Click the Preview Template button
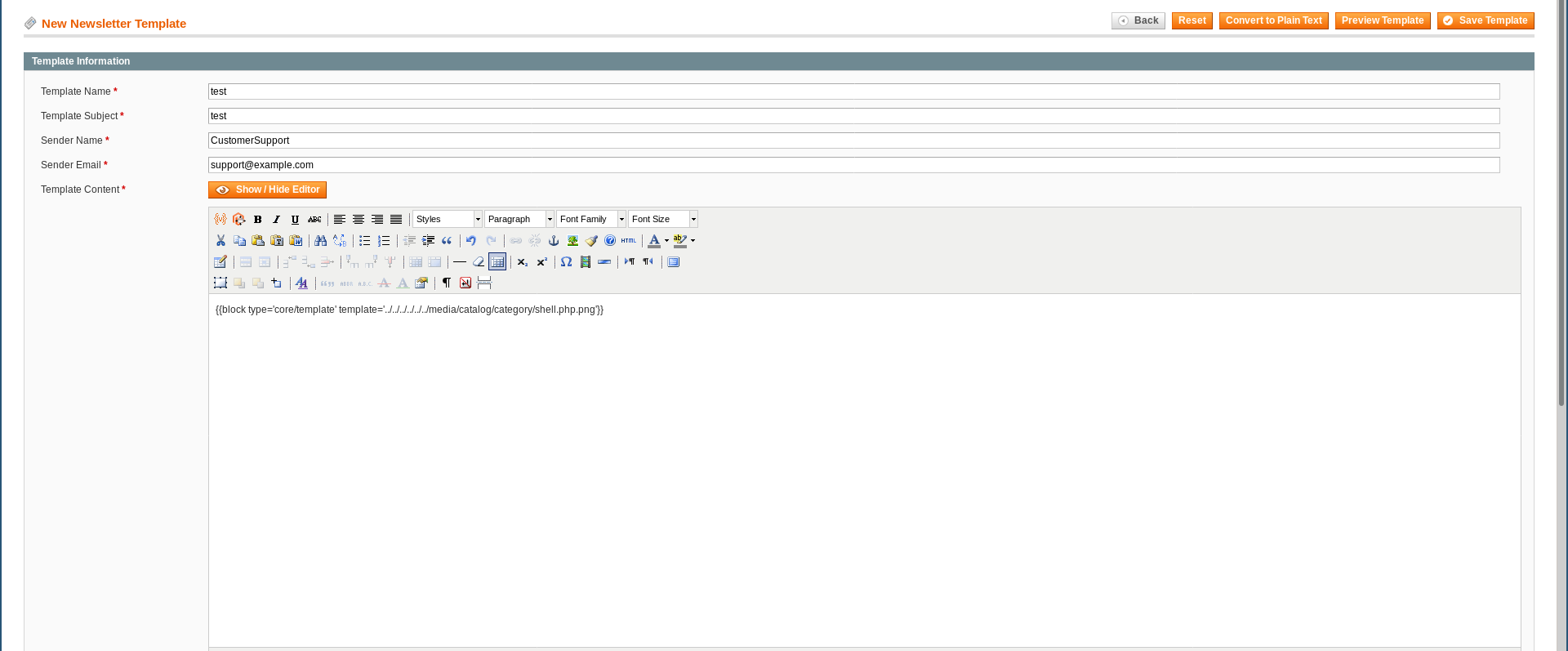The height and width of the screenshot is (651, 1568). pyautogui.click(x=1382, y=20)
